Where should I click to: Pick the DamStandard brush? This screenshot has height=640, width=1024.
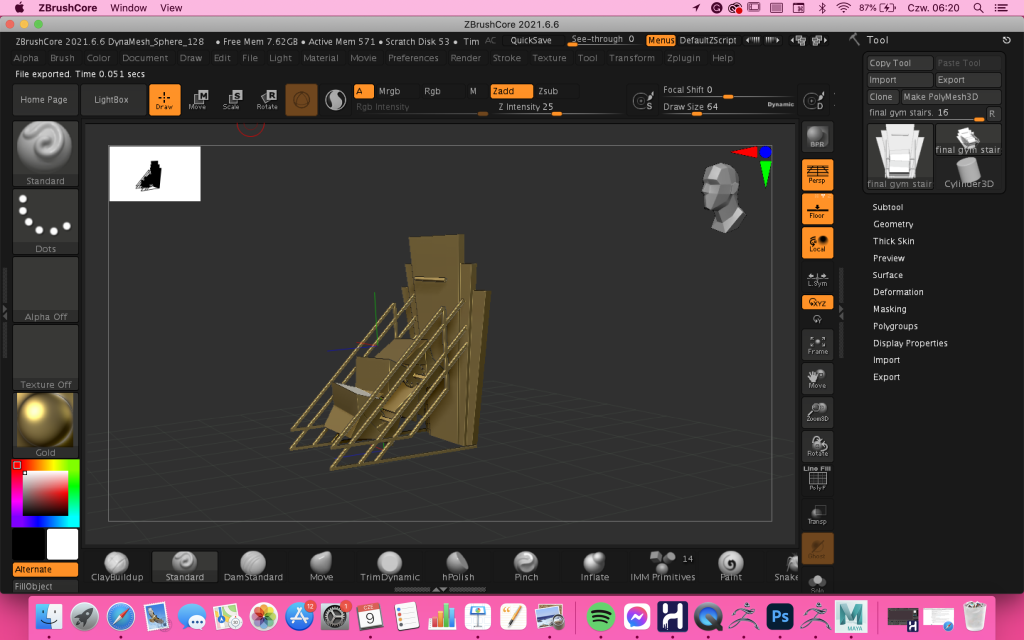coord(253,566)
